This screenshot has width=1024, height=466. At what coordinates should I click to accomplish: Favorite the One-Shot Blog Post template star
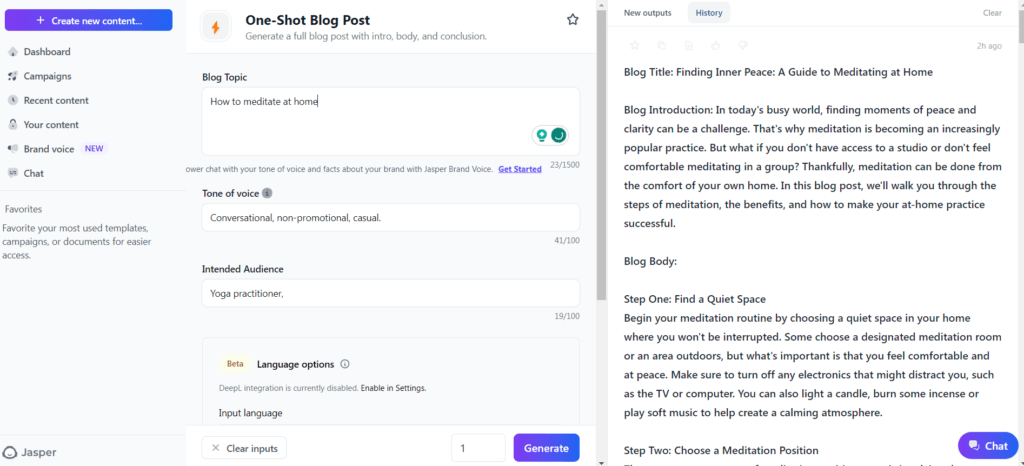tap(573, 20)
